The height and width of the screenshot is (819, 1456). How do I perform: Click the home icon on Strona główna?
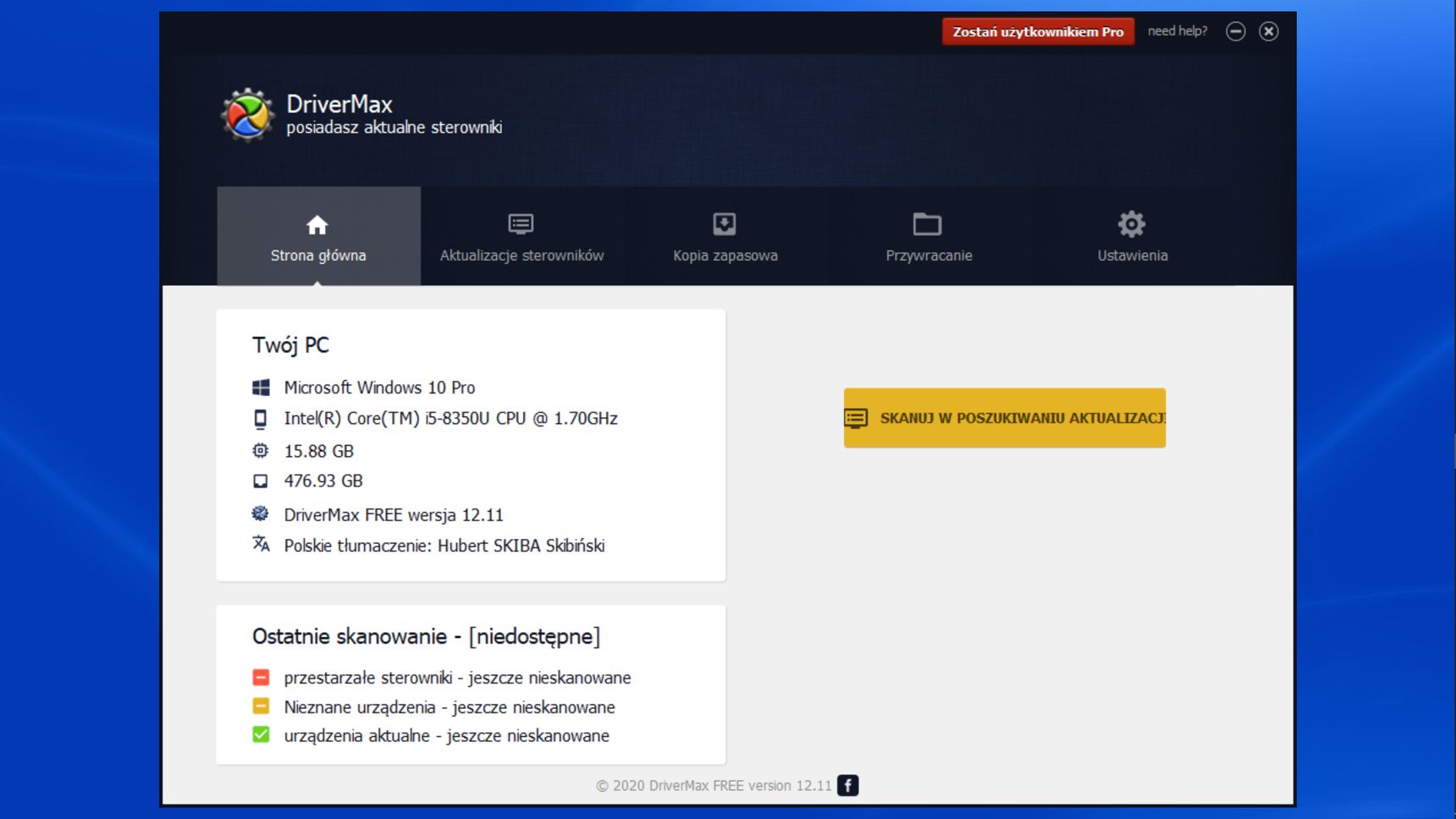point(317,225)
